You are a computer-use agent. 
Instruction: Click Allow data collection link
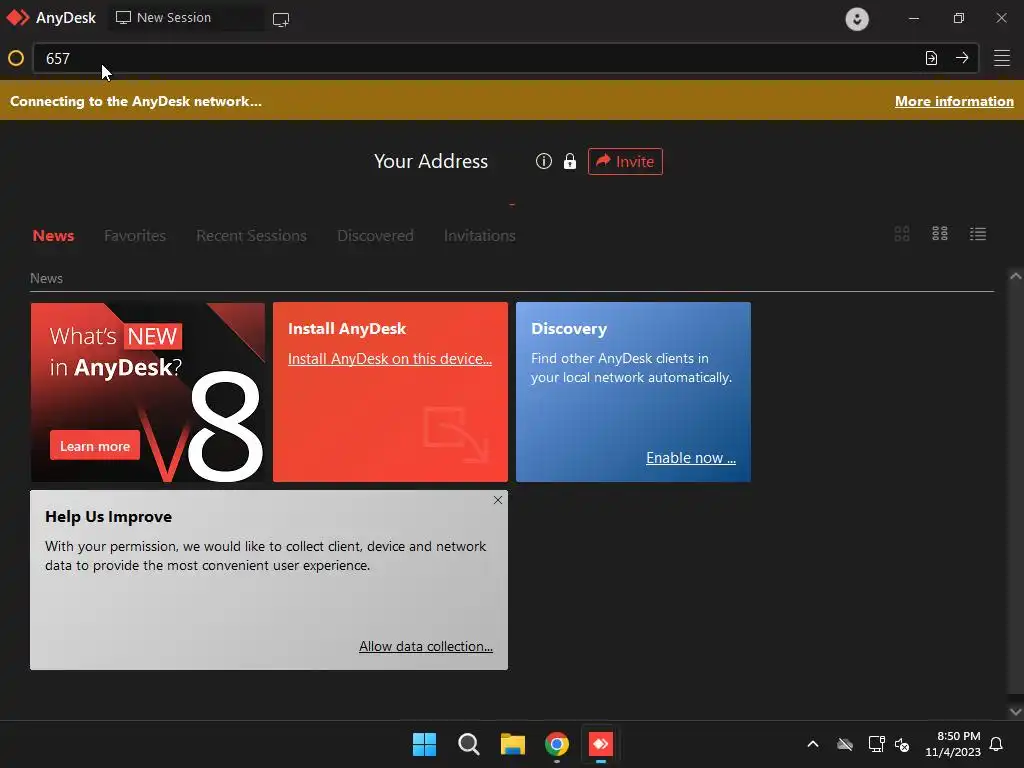click(x=426, y=646)
